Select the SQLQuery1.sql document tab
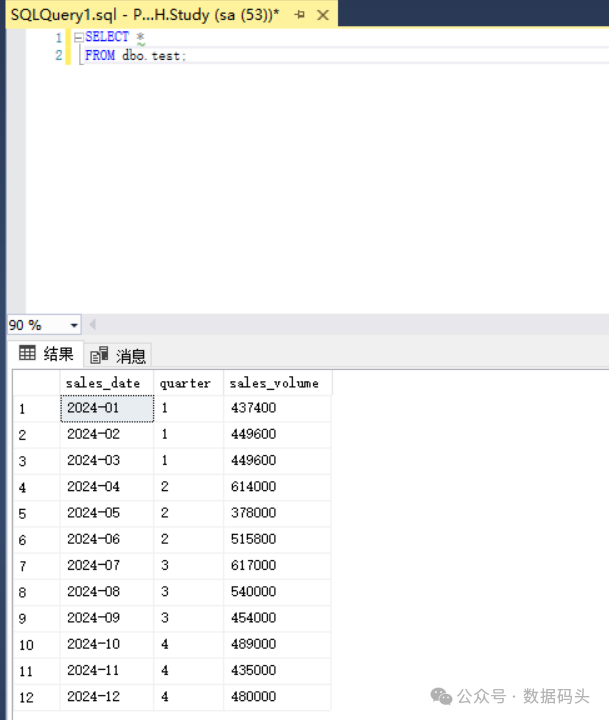The height and width of the screenshot is (720, 609). click(172, 15)
